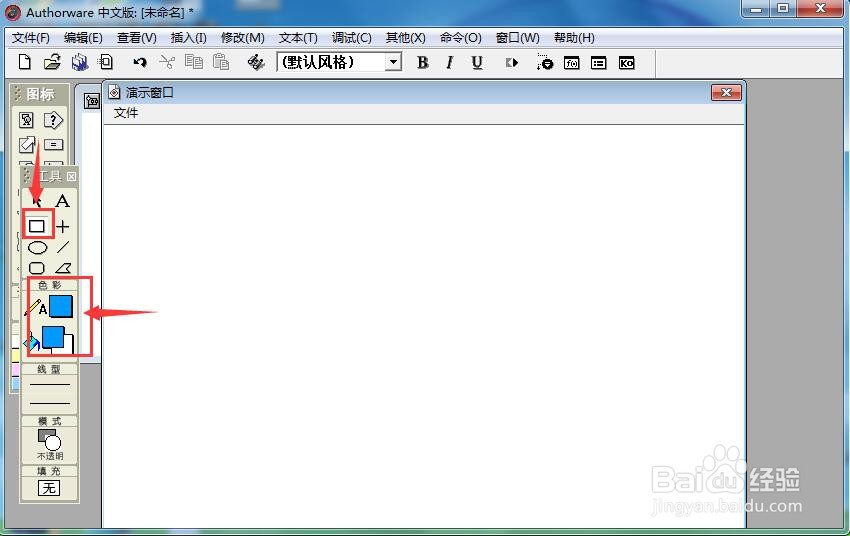The image size is (850, 536).
Task: Select the straight line plus tool
Action: coord(63,226)
